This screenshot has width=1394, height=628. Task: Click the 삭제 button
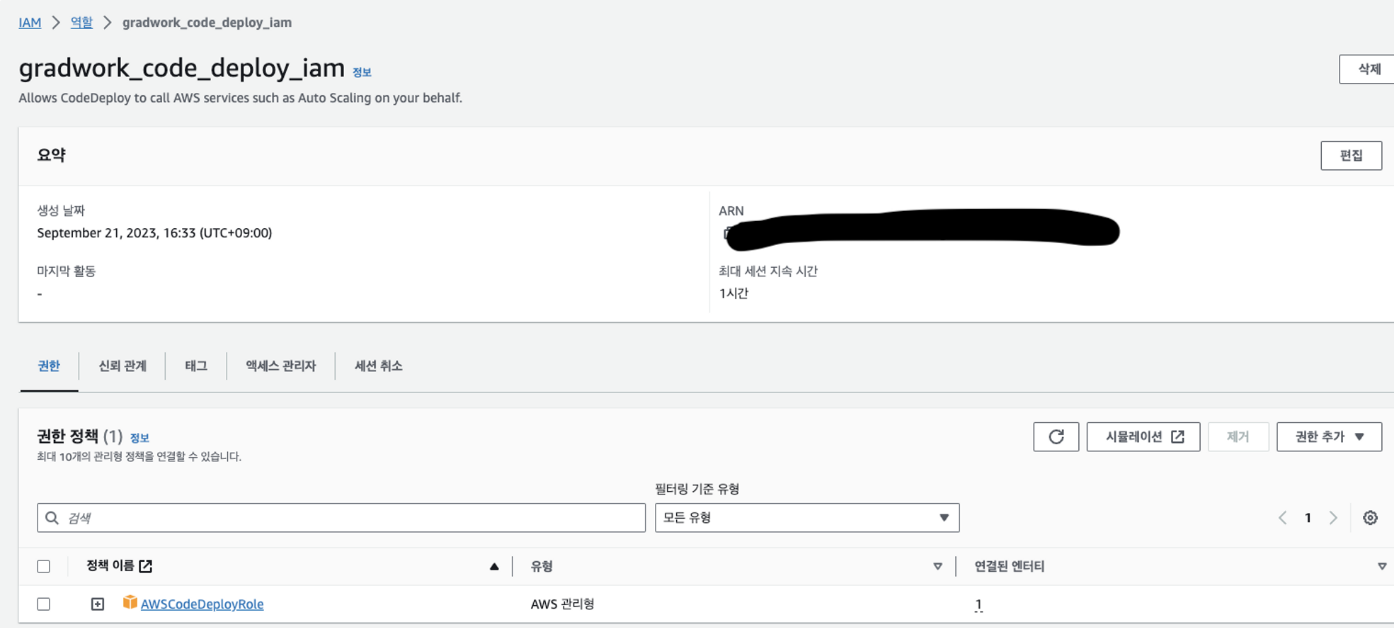click(1367, 69)
